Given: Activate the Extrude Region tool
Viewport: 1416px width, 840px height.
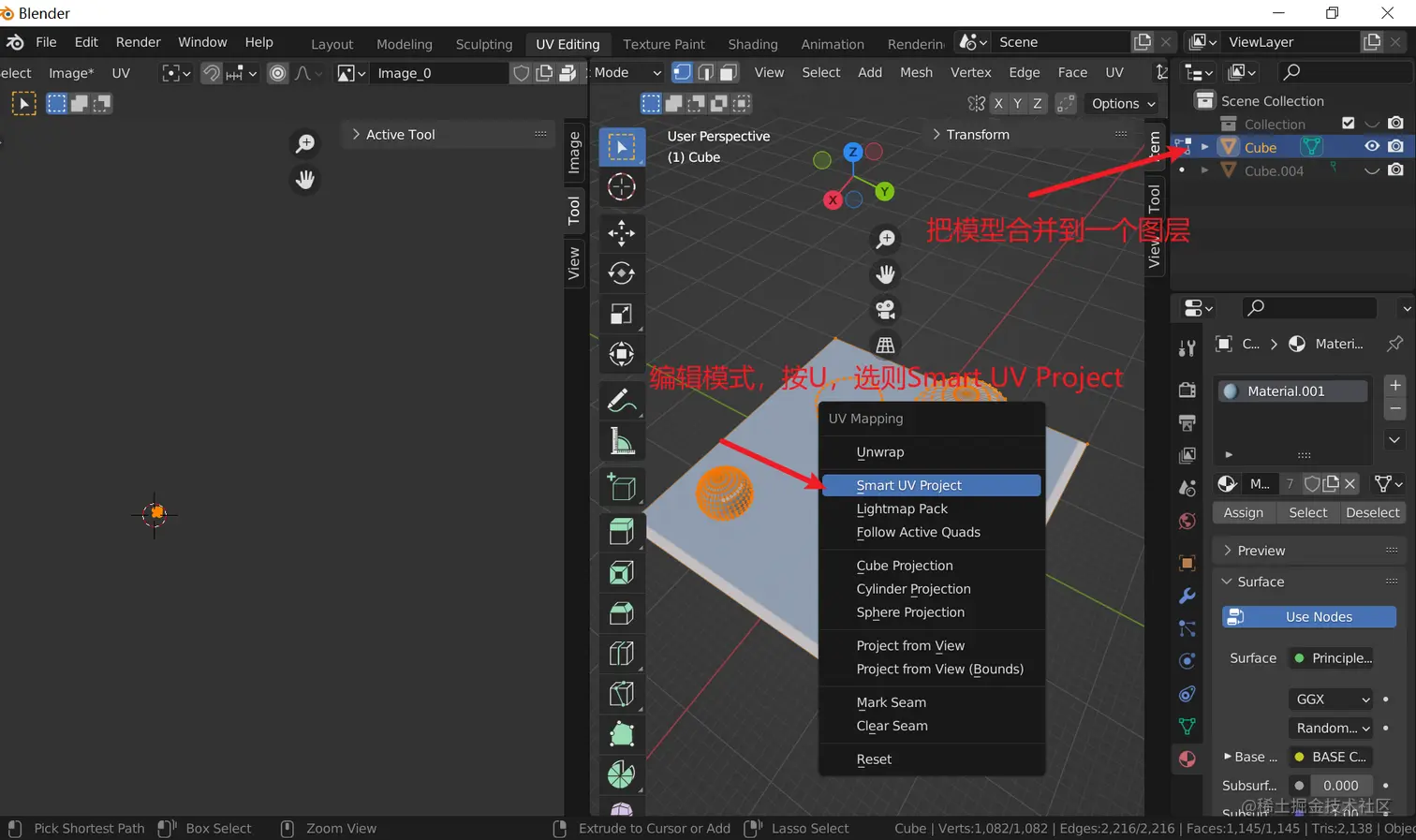Looking at the screenshot, I should [x=622, y=531].
